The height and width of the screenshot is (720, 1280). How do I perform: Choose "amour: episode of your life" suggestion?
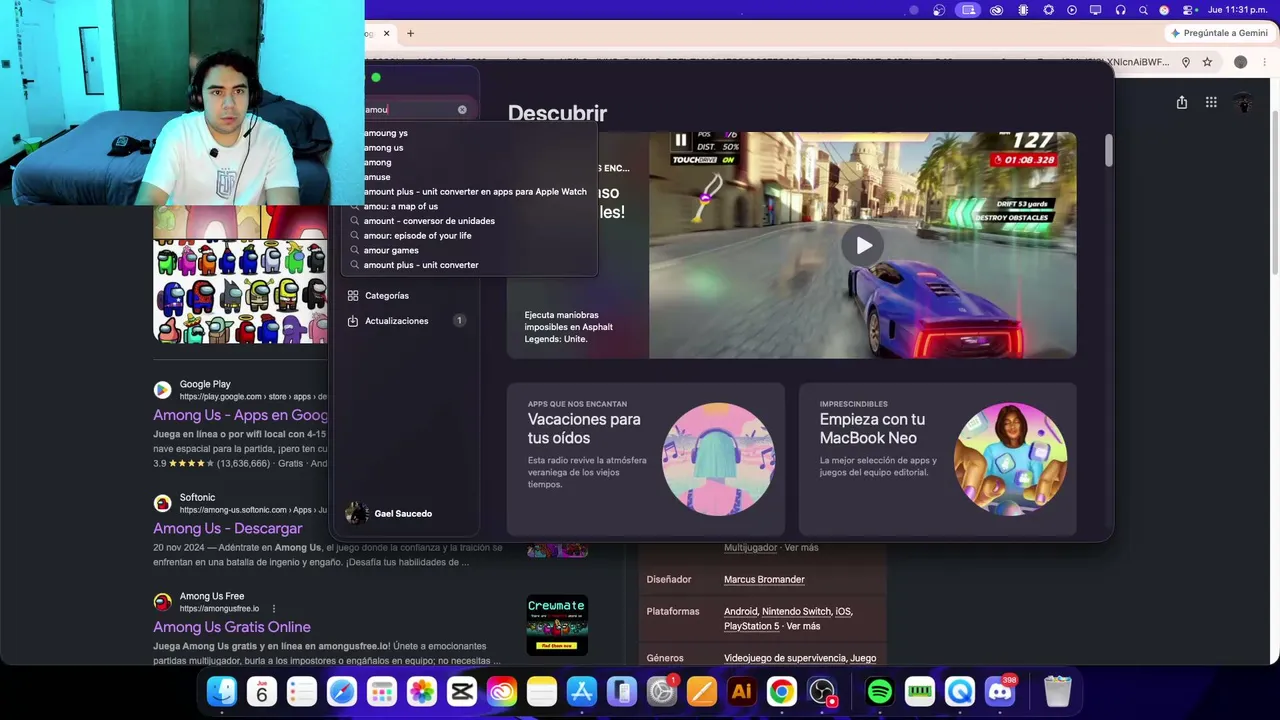[417, 236]
